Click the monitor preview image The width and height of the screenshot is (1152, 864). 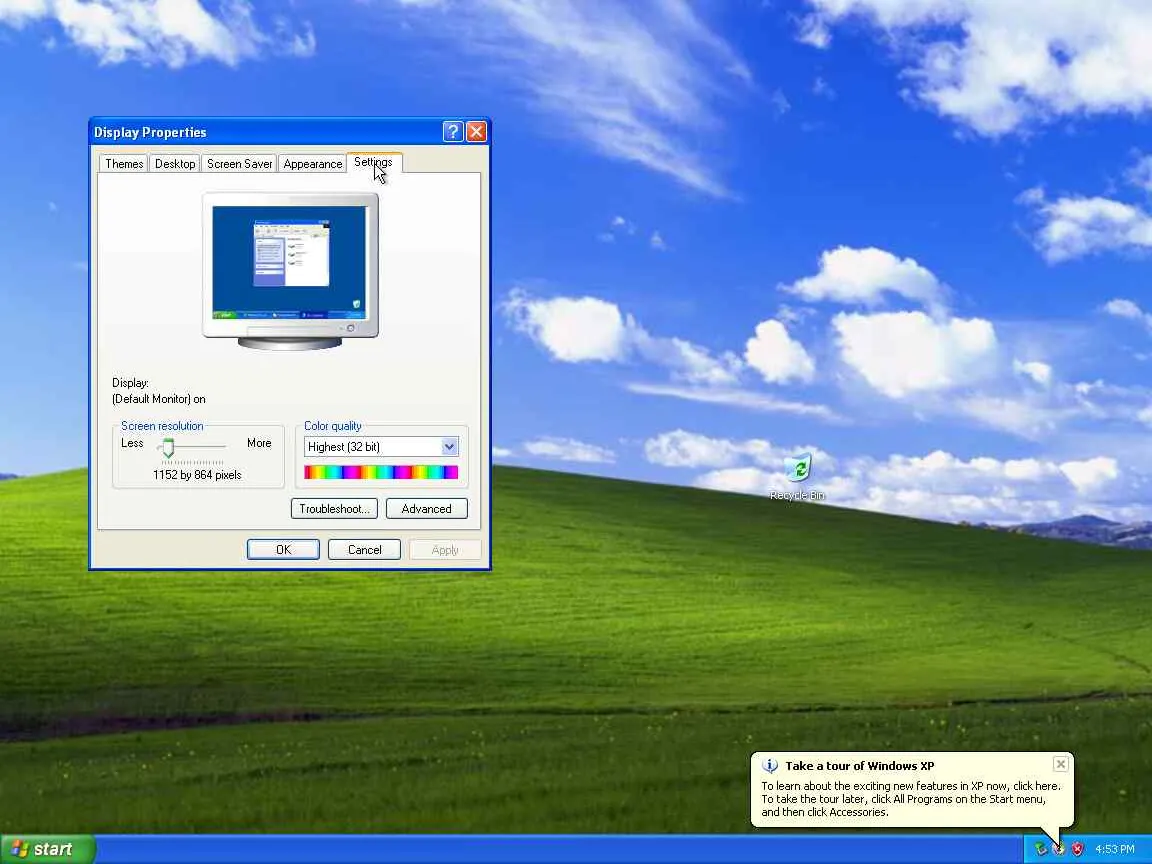click(290, 270)
